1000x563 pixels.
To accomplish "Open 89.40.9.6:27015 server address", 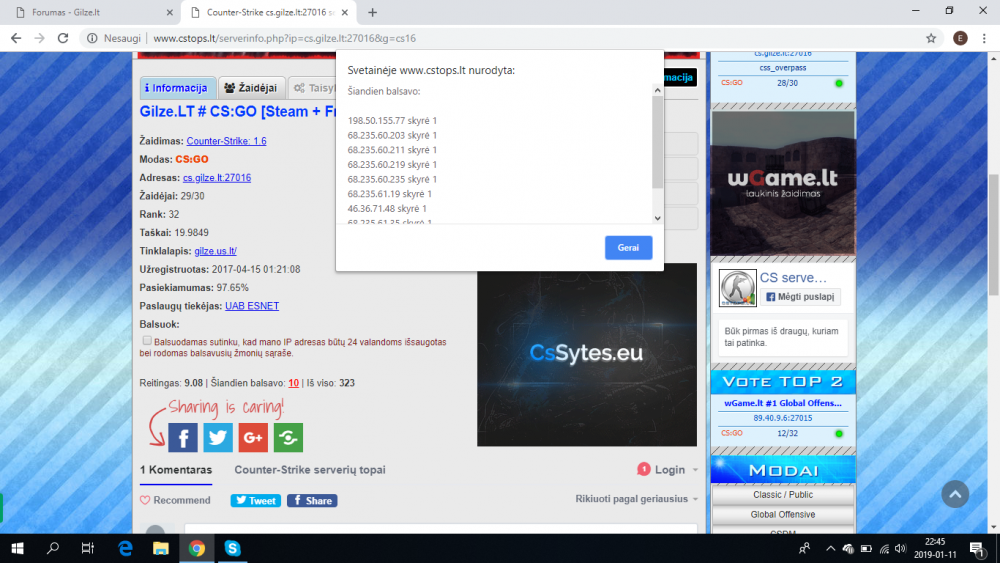I will 783,418.
